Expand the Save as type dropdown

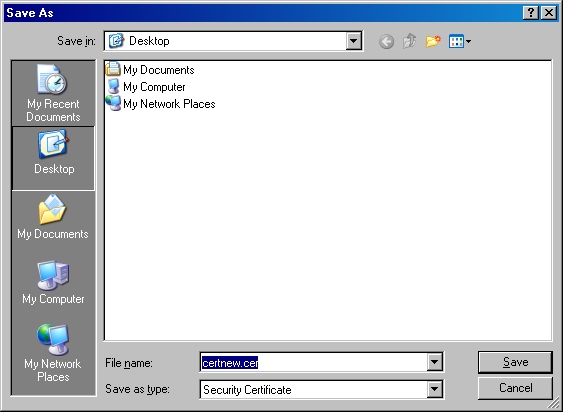434,389
